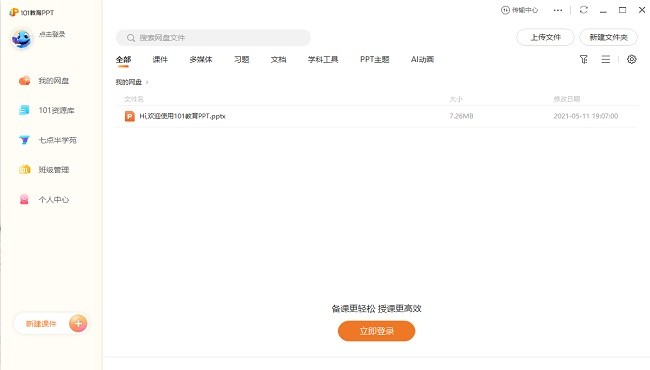Sort by the 修改日期 column header
The image size is (650, 370).
[567, 99]
